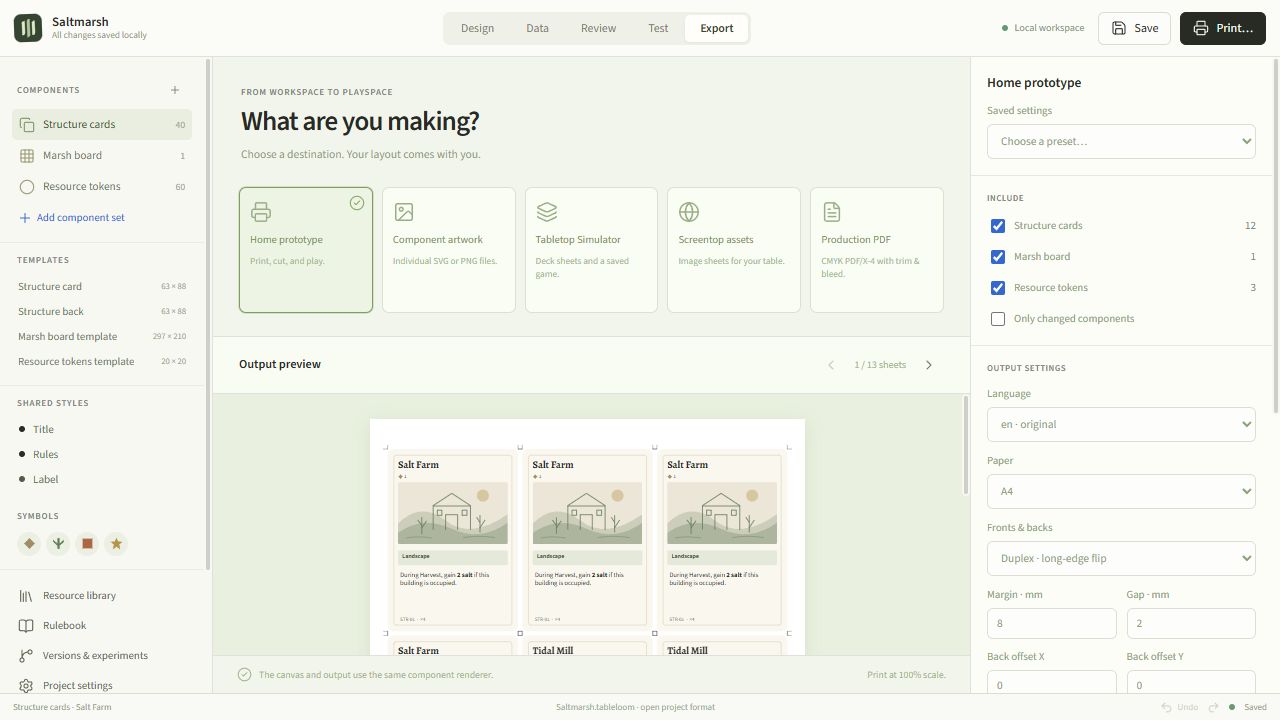The height and width of the screenshot is (720, 1280).
Task: Click the Margin mm field
Action: pyautogui.click(x=1051, y=623)
